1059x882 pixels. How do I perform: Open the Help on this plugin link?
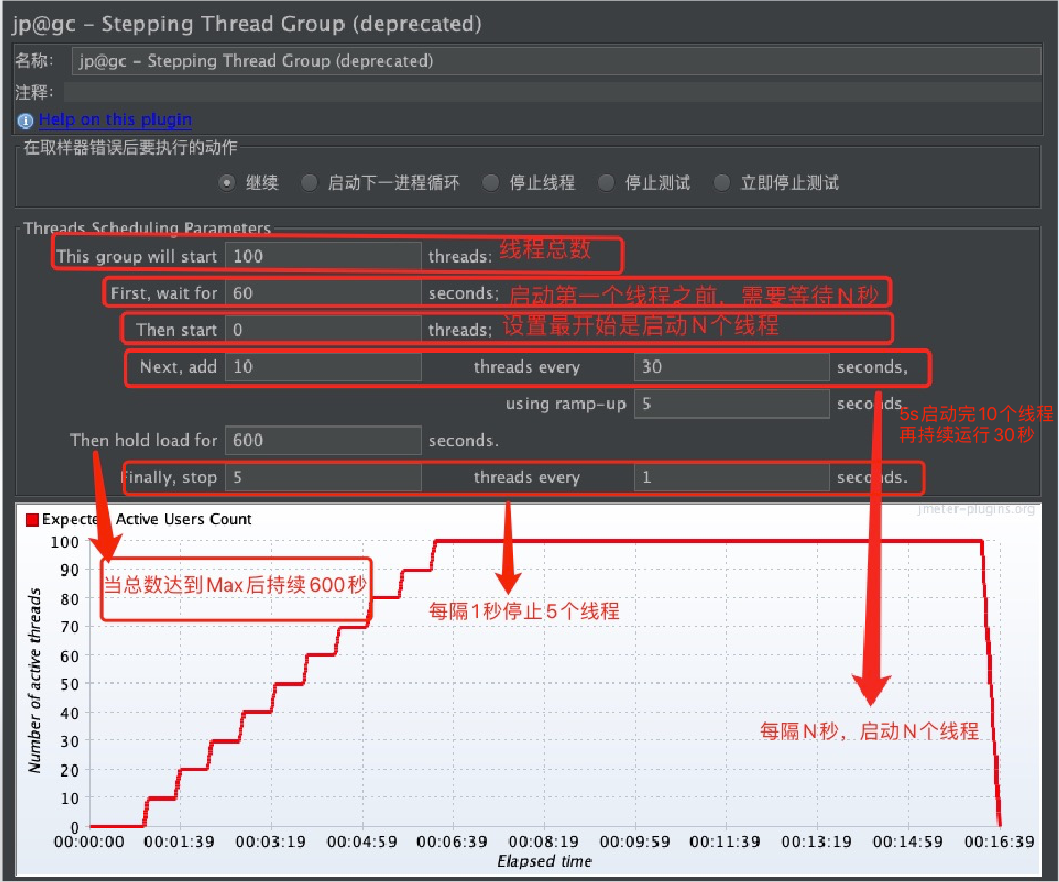(x=115, y=120)
